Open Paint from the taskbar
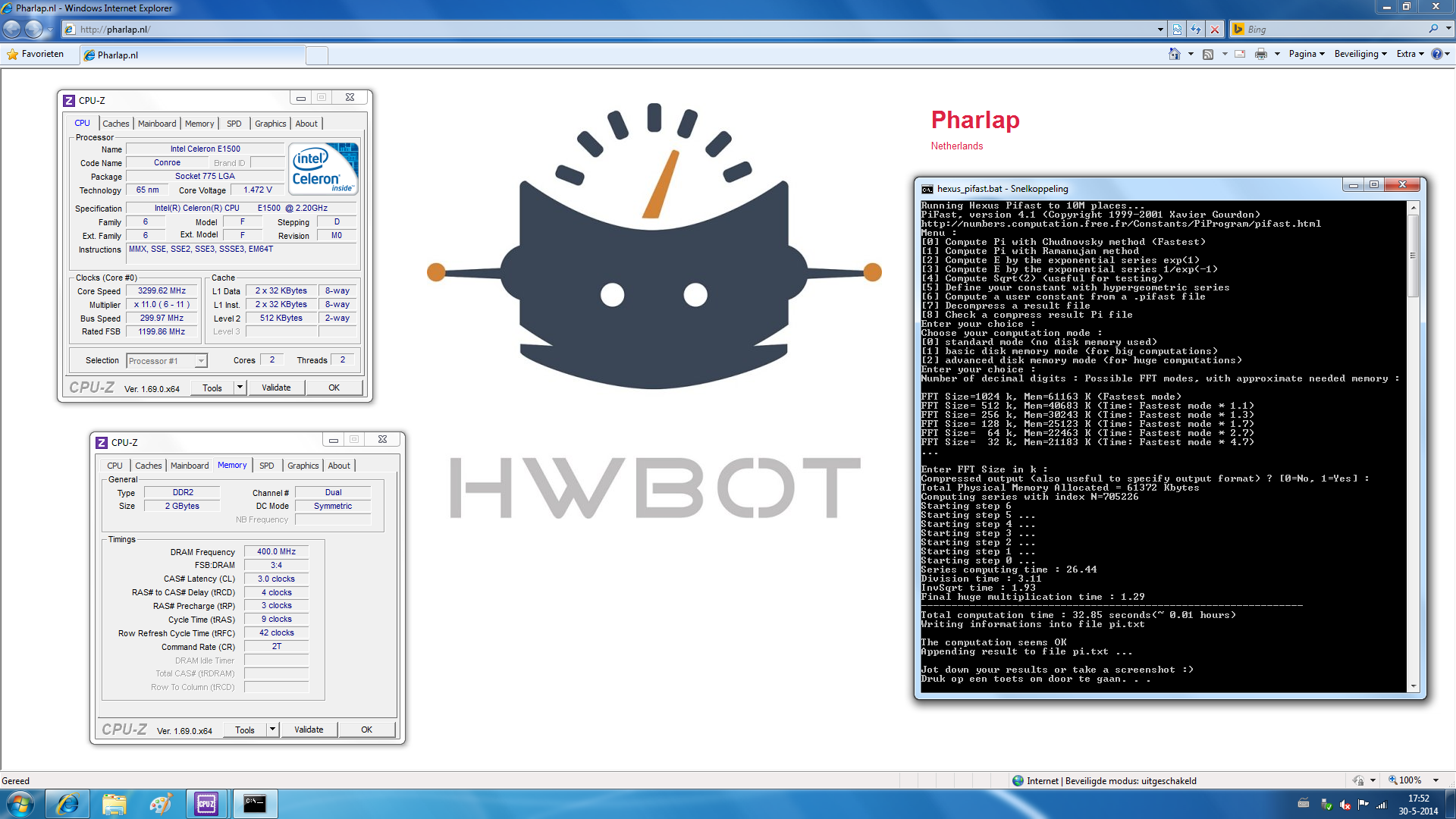Image resolution: width=1456 pixels, height=819 pixels. 160,804
